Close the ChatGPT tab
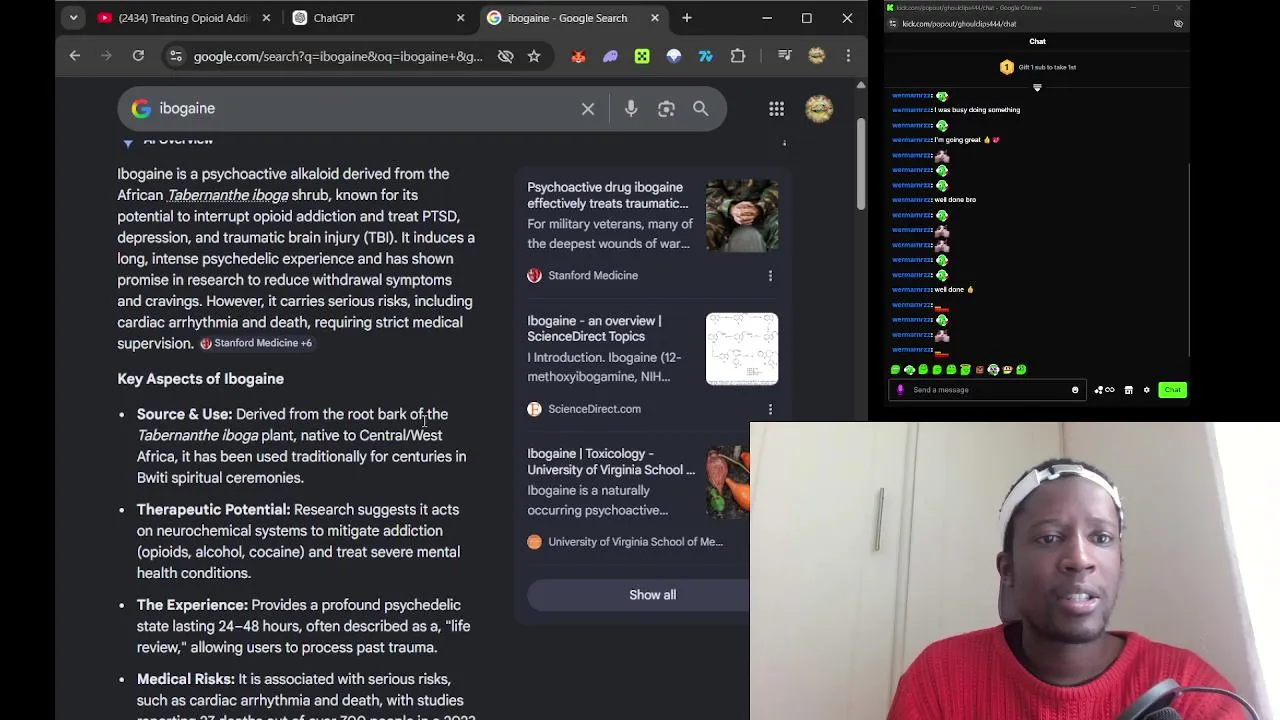This screenshot has width=1280, height=720. pos(460,18)
